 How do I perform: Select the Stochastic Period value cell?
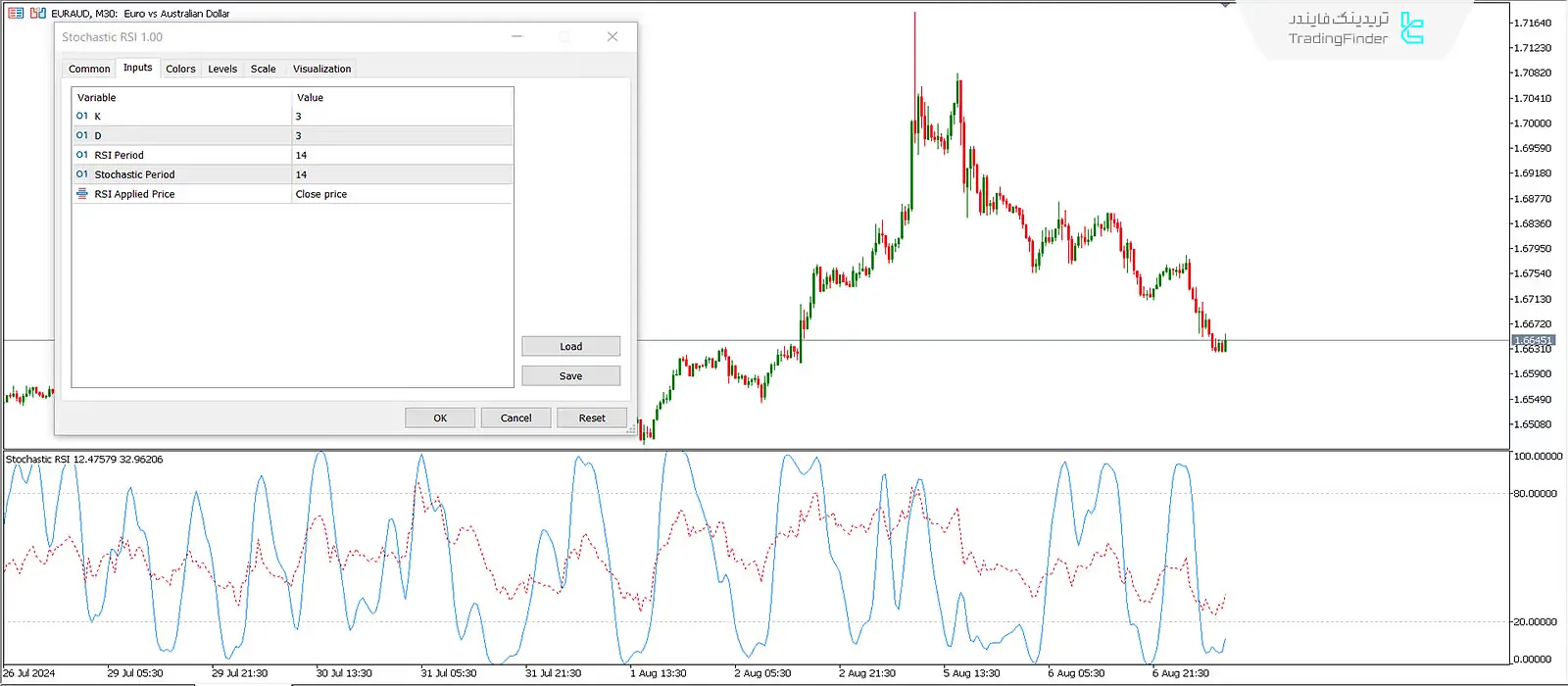point(402,174)
